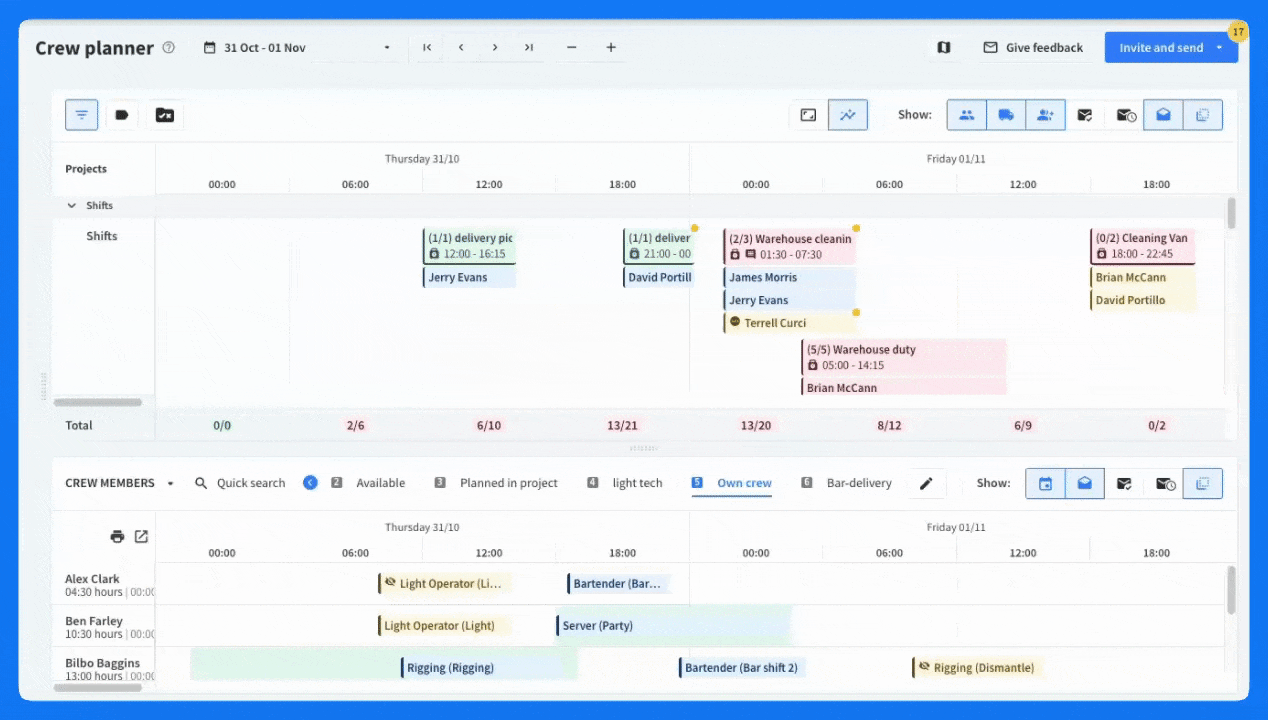The height and width of the screenshot is (720, 1268).
Task: Open the project folder status filter
Action: (165, 115)
